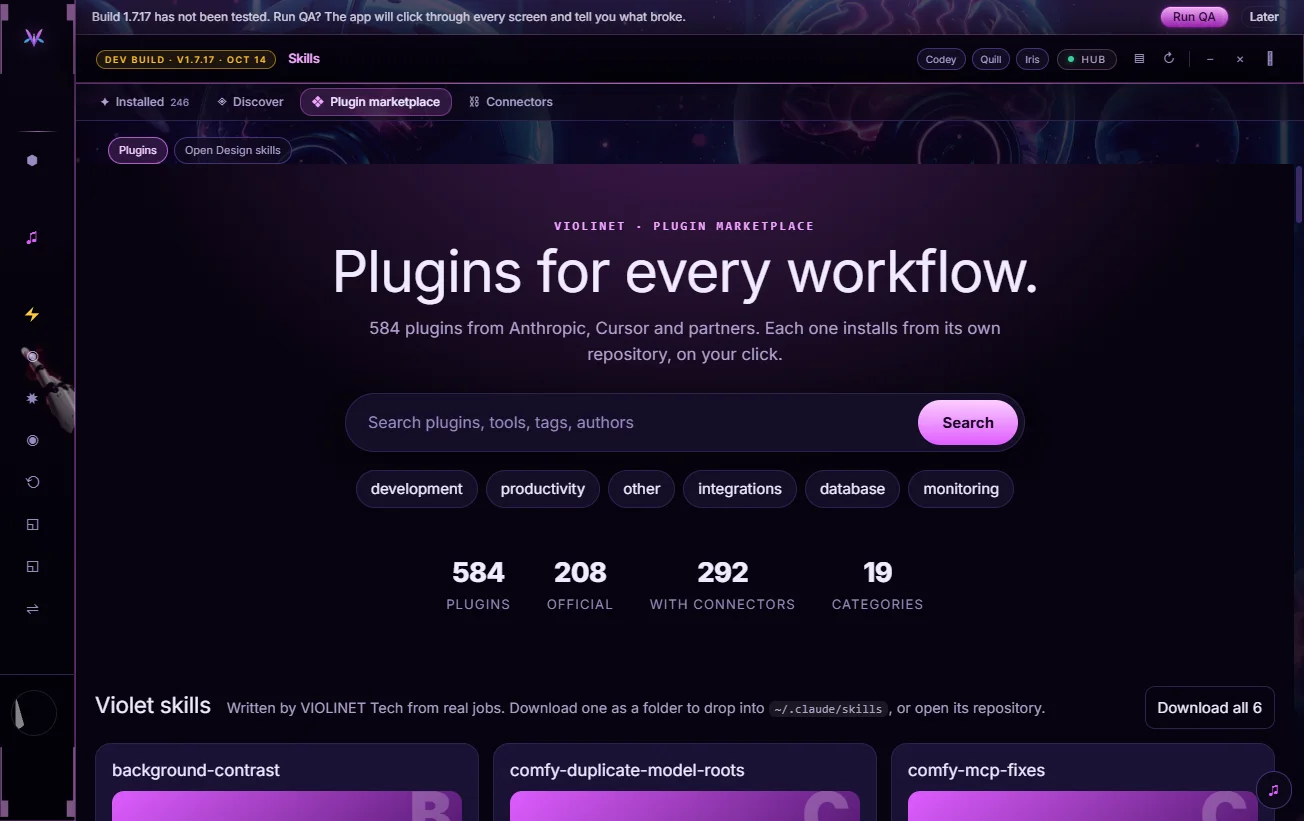Click the Search button
Image resolution: width=1304 pixels, height=821 pixels.
point(968,423)
